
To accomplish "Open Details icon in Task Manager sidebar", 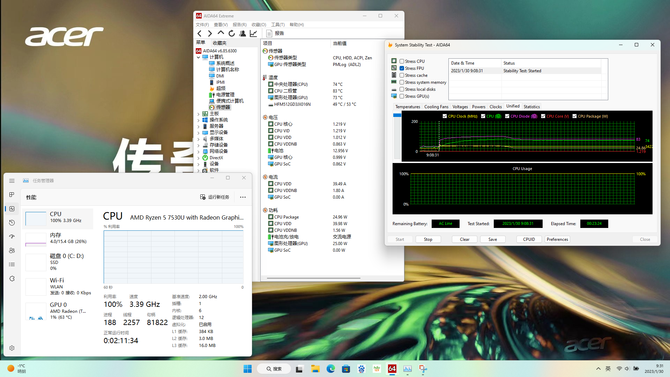I will pyautogui.click(x=12, y=265).
